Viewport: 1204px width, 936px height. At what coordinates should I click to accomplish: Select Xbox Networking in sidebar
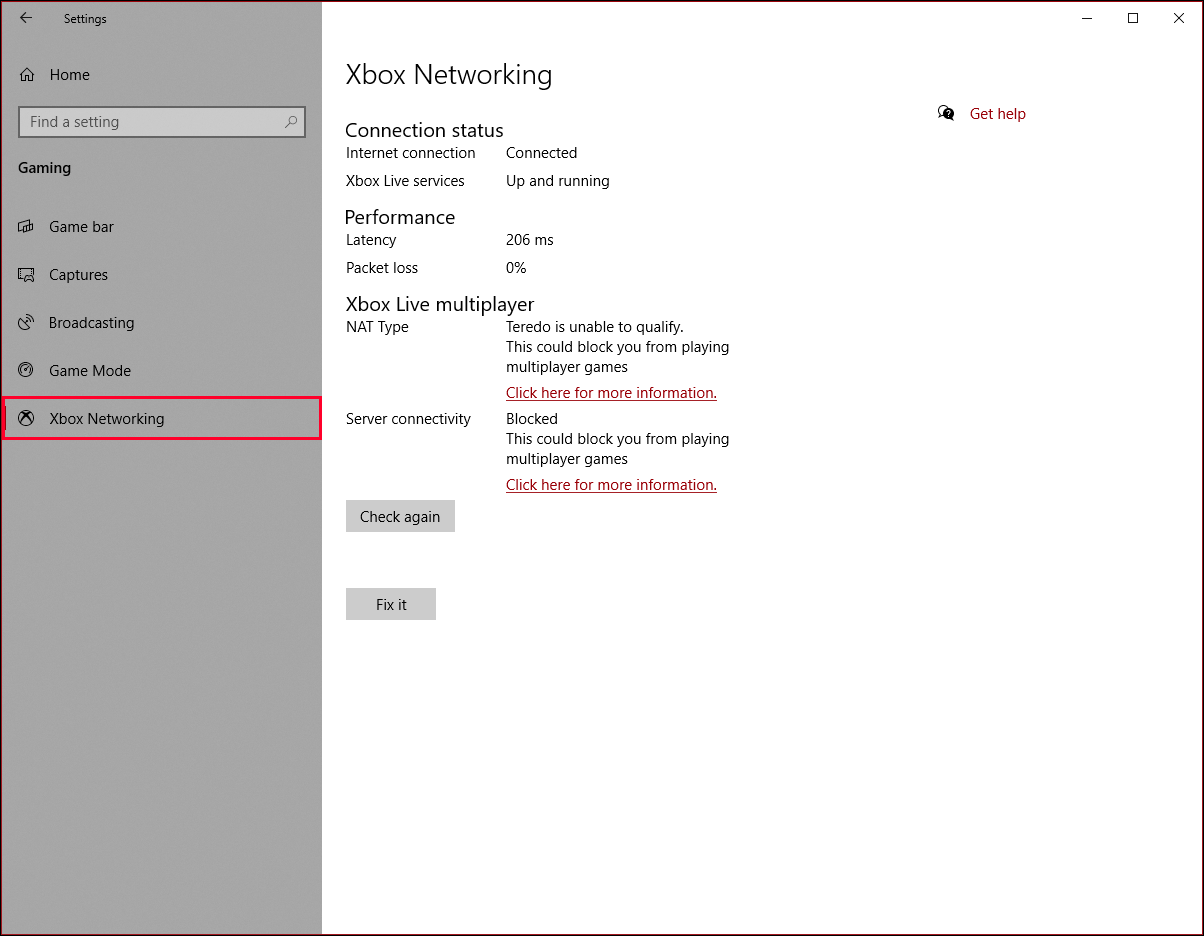[x=161, y=419]
